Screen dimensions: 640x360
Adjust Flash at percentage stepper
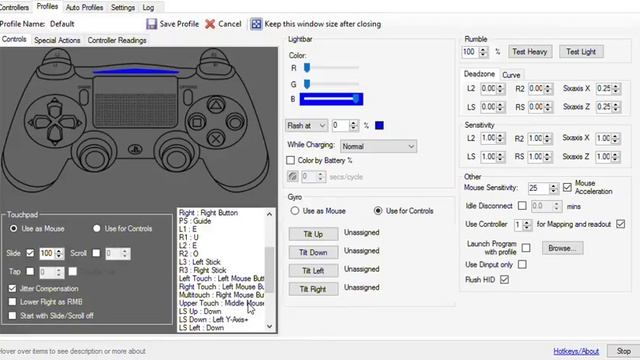tap(353, 126)
